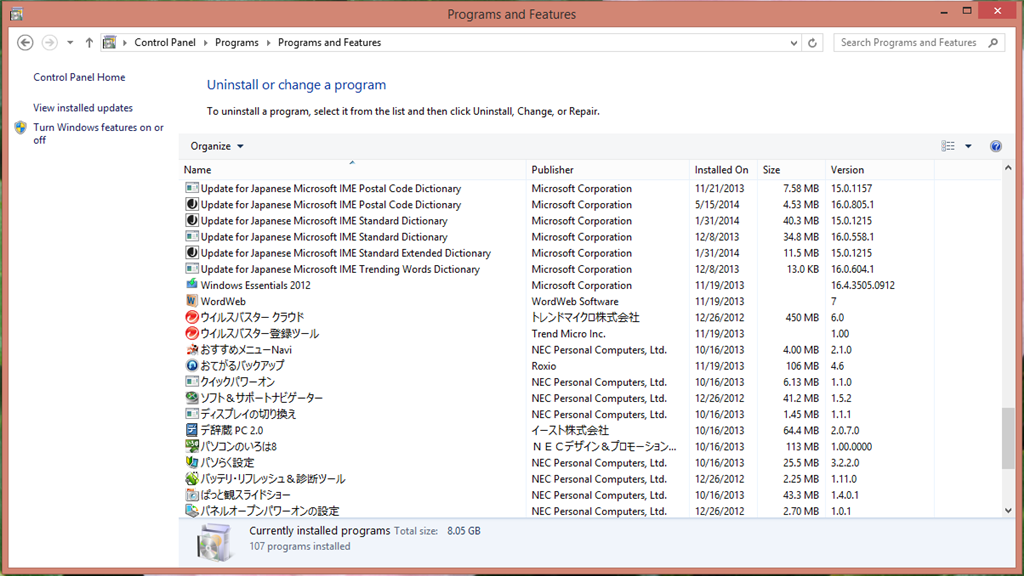Click the installed programs summary icon
Screen dimensions: 1024x576
coord(214,542)
